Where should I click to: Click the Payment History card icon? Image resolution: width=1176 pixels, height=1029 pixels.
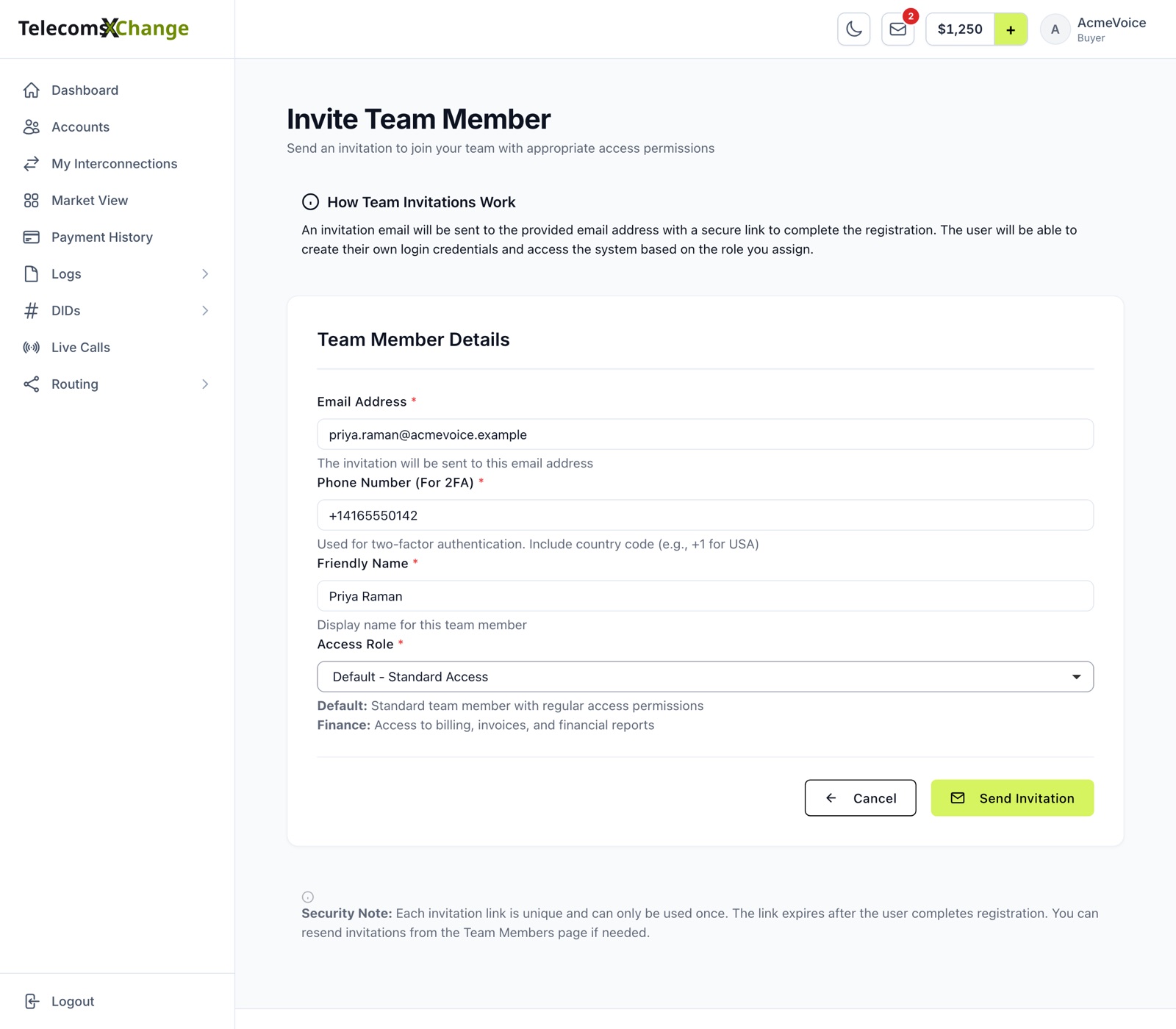[31, 237]
